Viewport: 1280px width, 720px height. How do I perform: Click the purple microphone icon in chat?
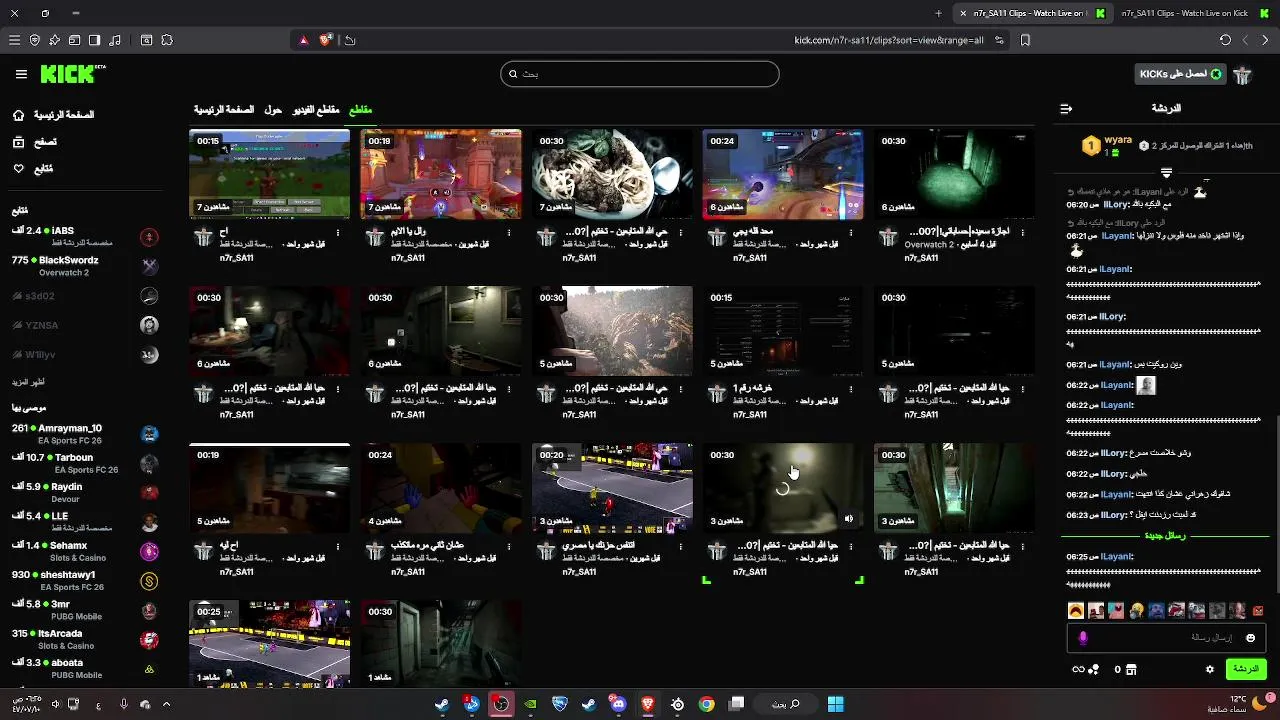pos(1082,637)
